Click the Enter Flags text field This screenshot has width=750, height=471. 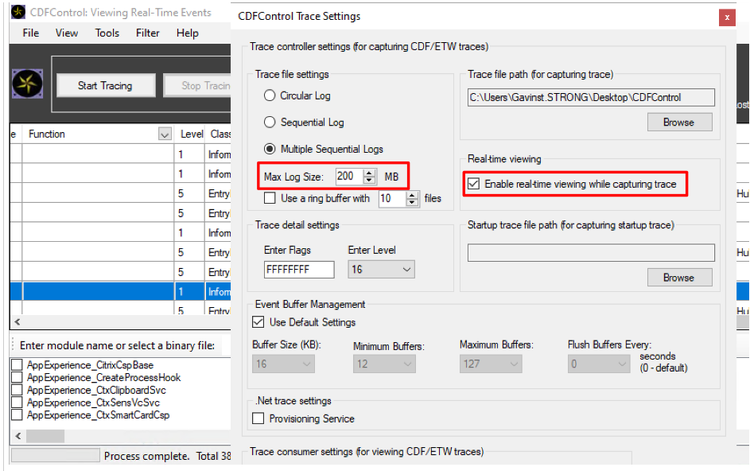(299, 269)
